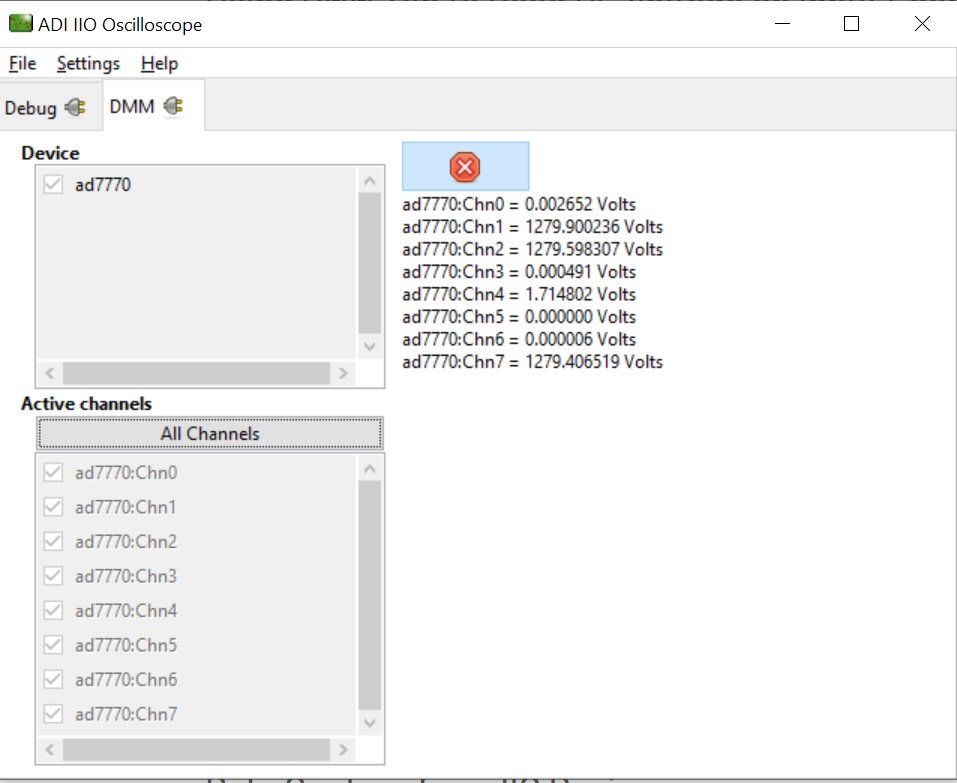Click the Device list vertical scrollbar thumb

[370, 263]
